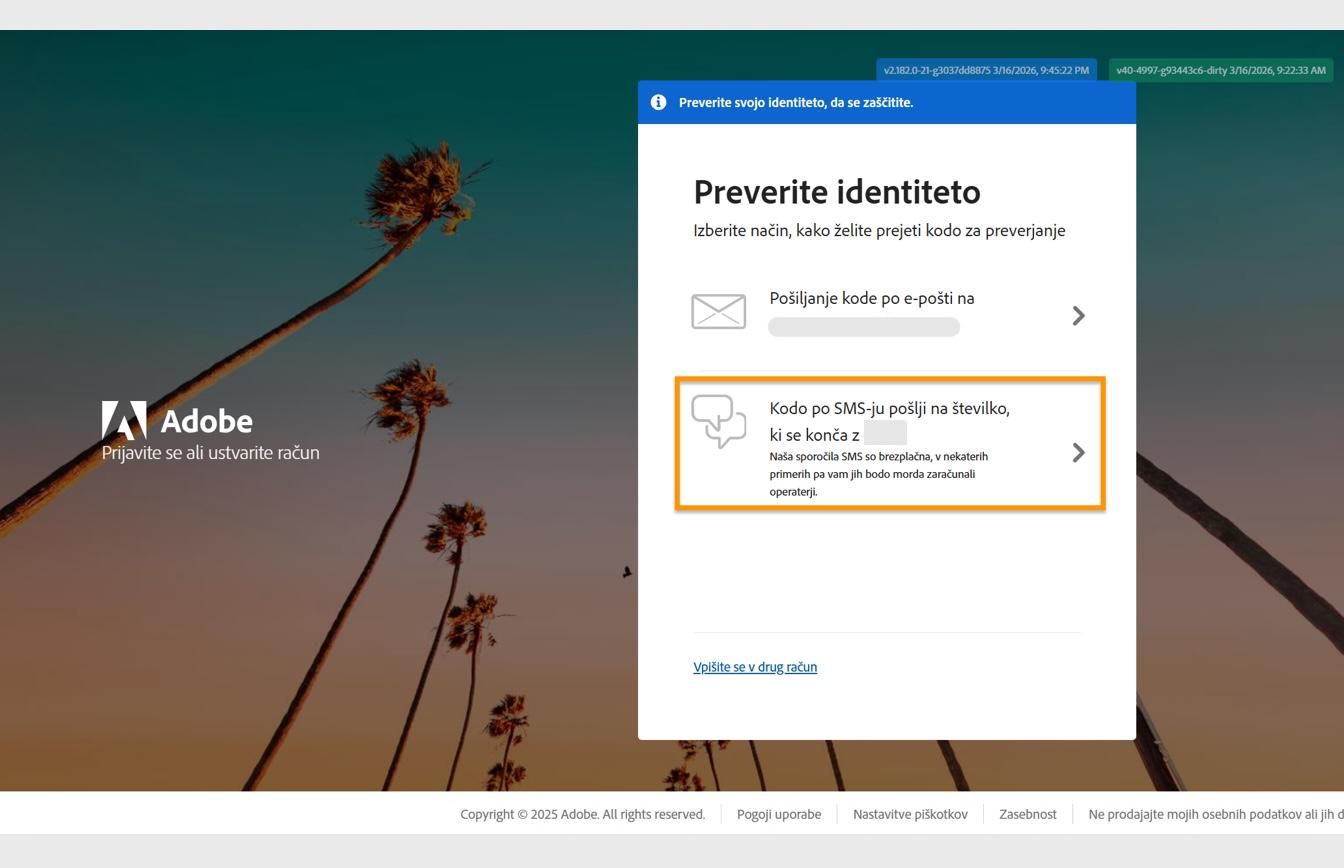1344x868 pixels.
Task: Click the v2.182.0 version badge
Action: [985, 70]
